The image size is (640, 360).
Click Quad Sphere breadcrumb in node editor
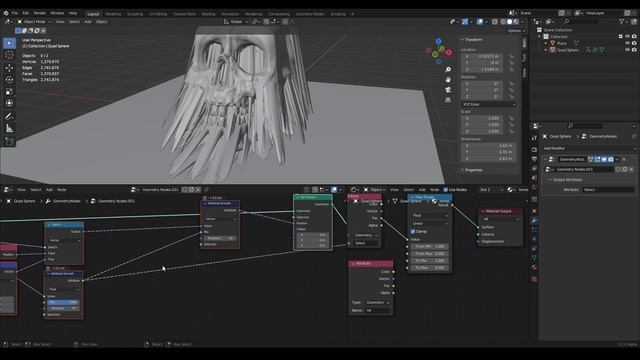[24, 201]
